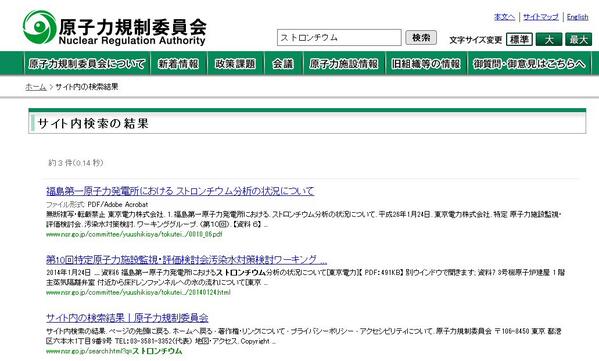Viewport: 599px width, 361px height.
Task: Open the 会議 menu item
Action: [x=283, y=63]
